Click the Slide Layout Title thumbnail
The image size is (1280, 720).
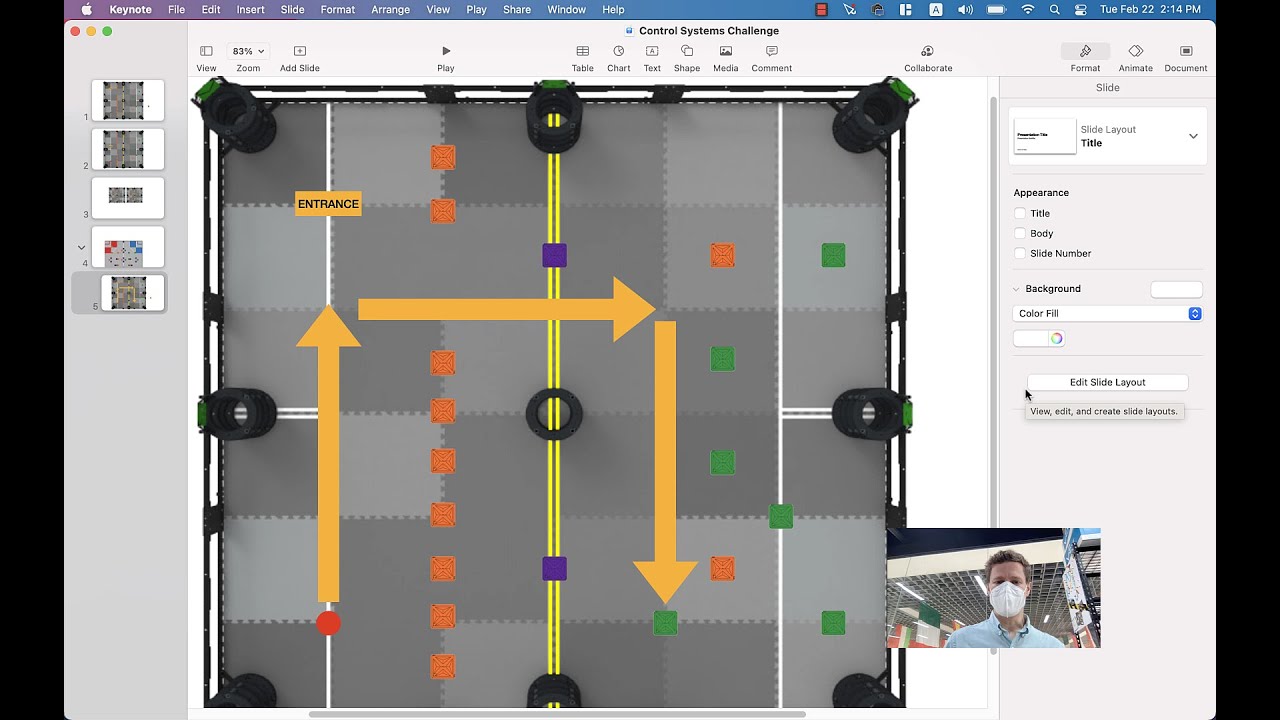(1045, 136)
